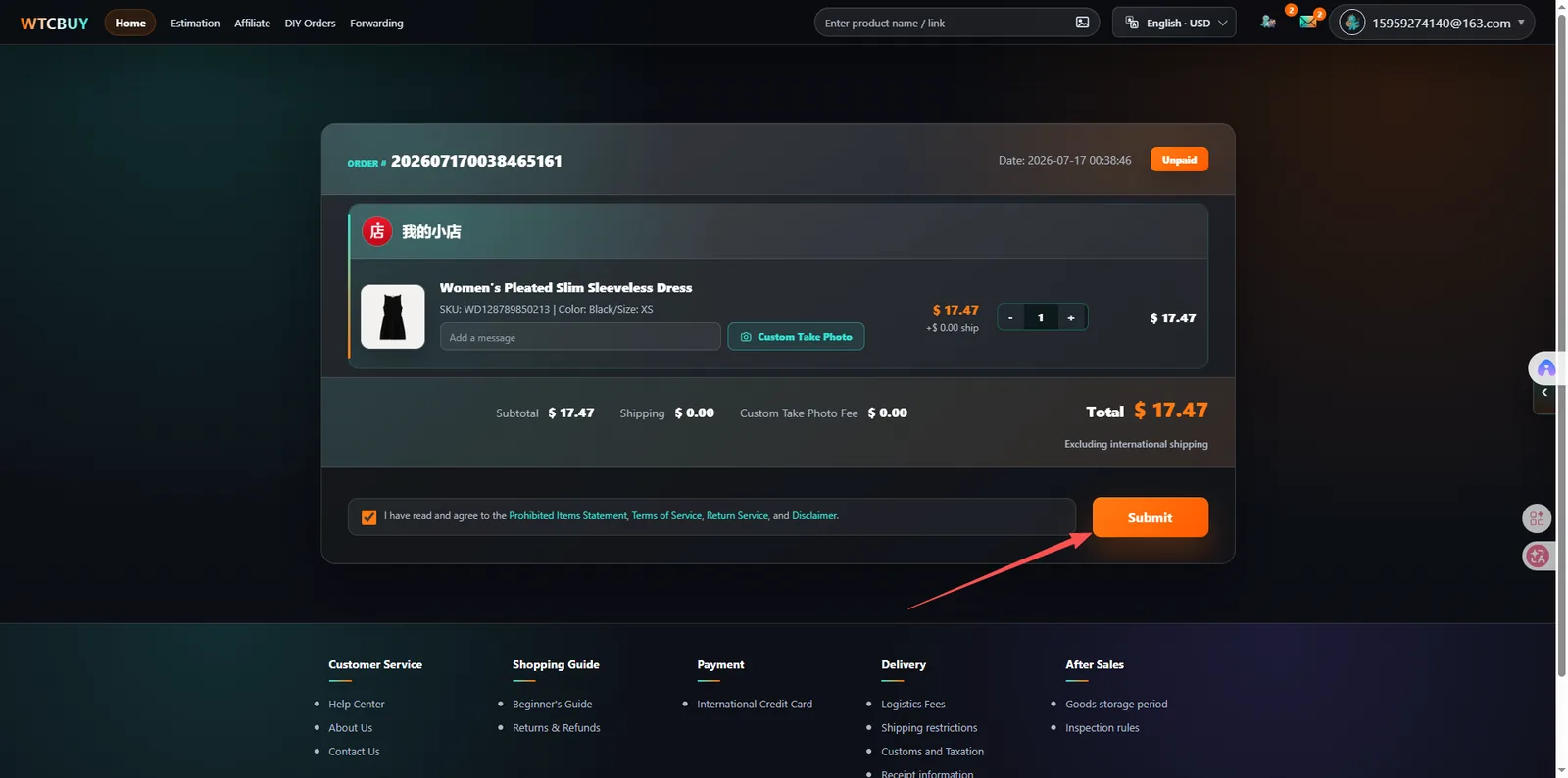Viewport: 1568px width, 778px height.
Task: Open the Beginner's Guide link
Action: [x=553, y=705]
